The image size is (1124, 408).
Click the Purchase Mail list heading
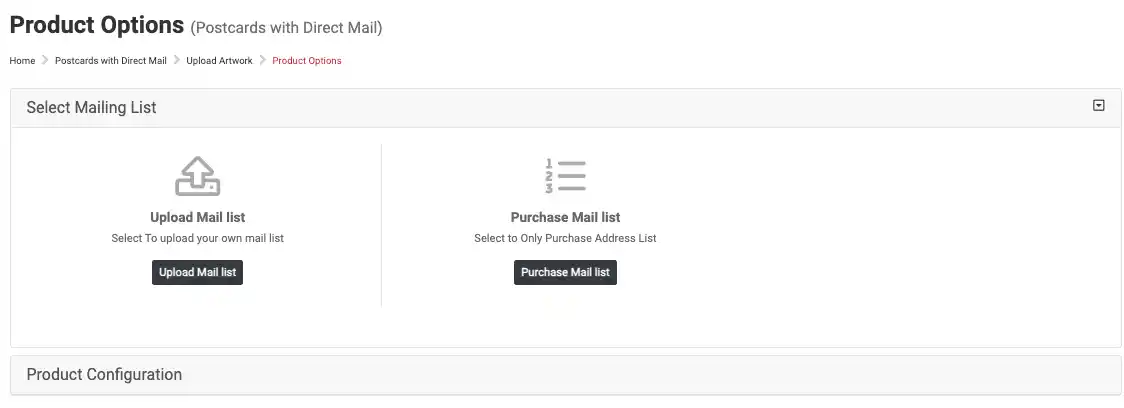565,217
